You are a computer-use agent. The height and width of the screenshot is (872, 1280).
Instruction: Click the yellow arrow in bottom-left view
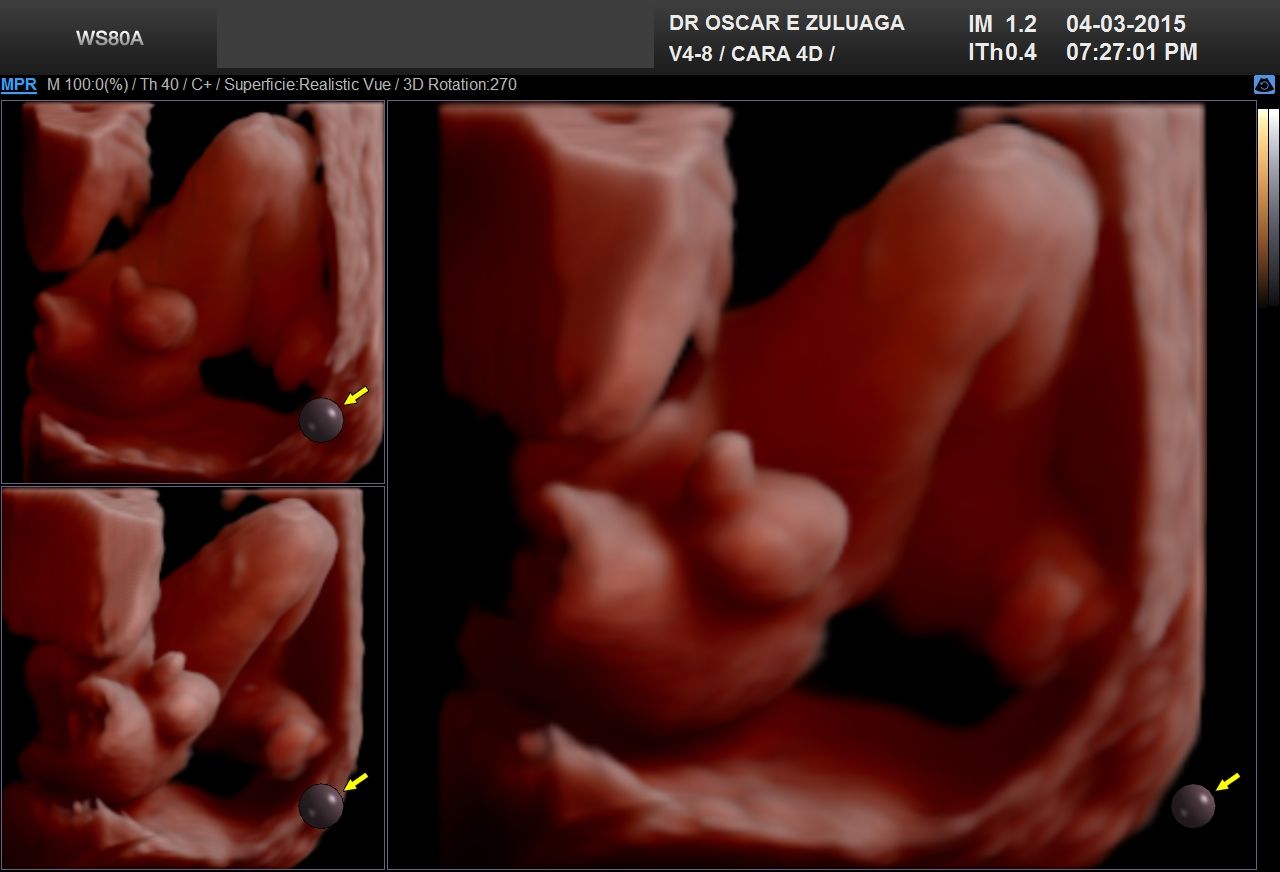[356, 781]
